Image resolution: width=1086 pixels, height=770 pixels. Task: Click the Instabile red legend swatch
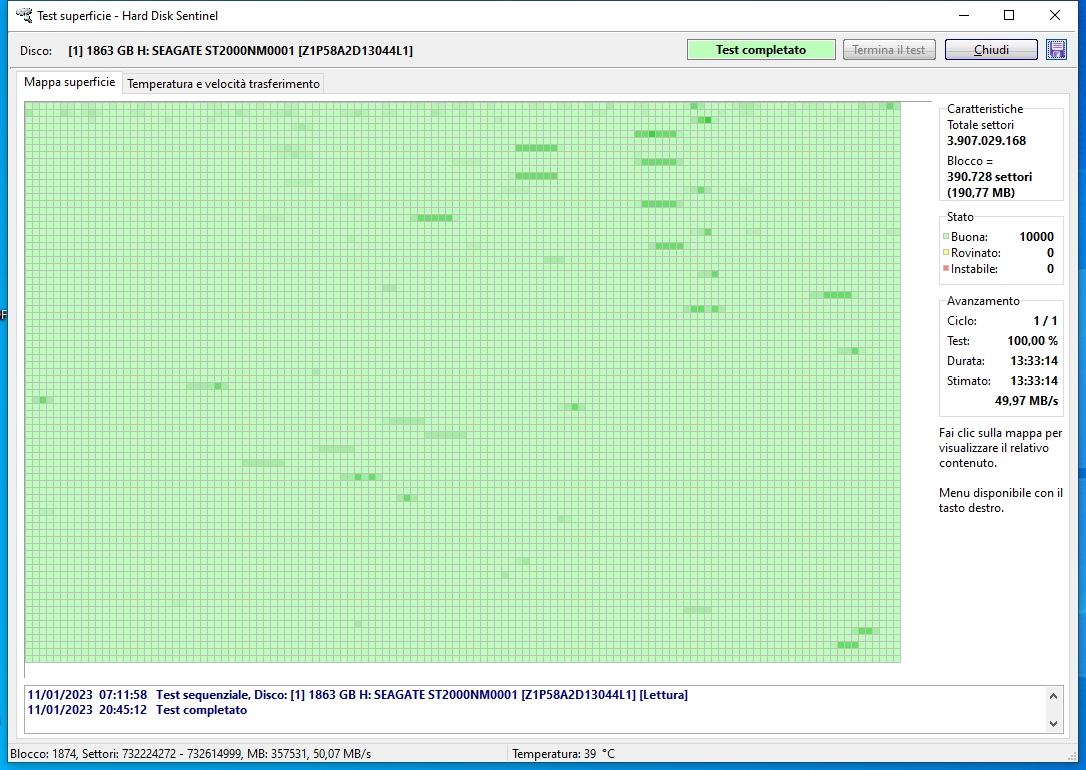click(x=946, y=269)
